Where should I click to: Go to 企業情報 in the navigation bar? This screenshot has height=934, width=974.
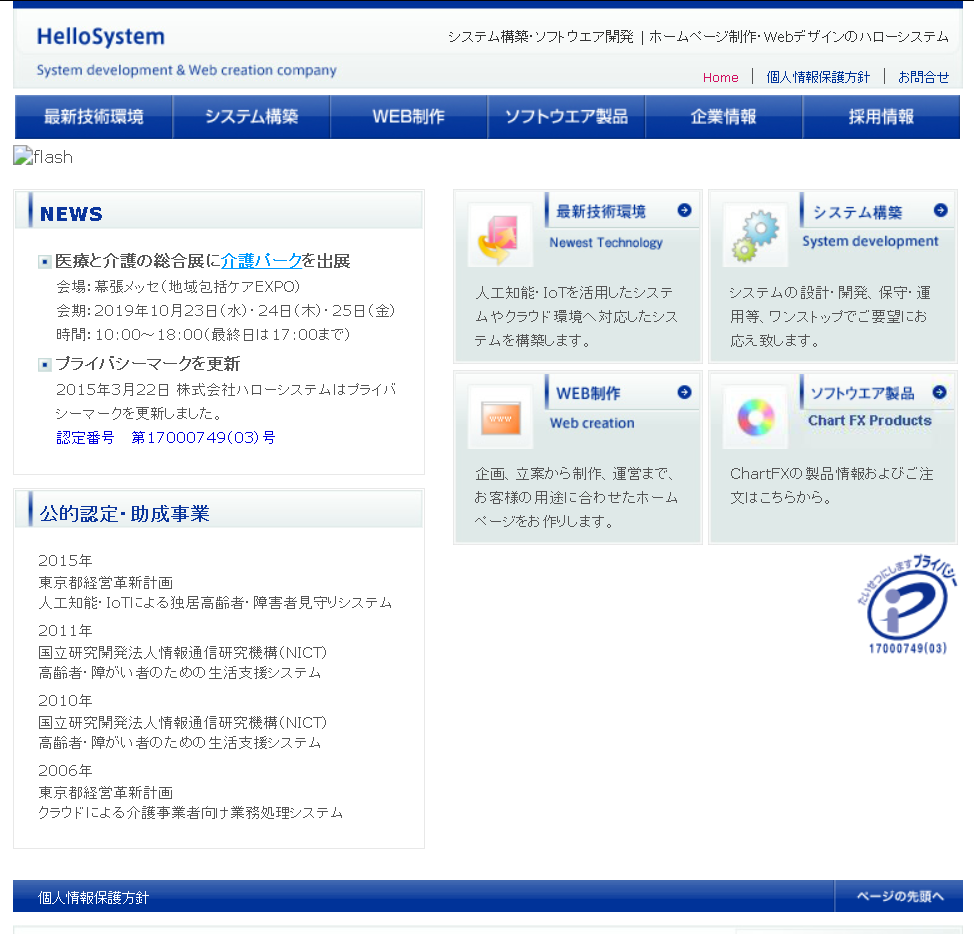[x=724, y=117]
